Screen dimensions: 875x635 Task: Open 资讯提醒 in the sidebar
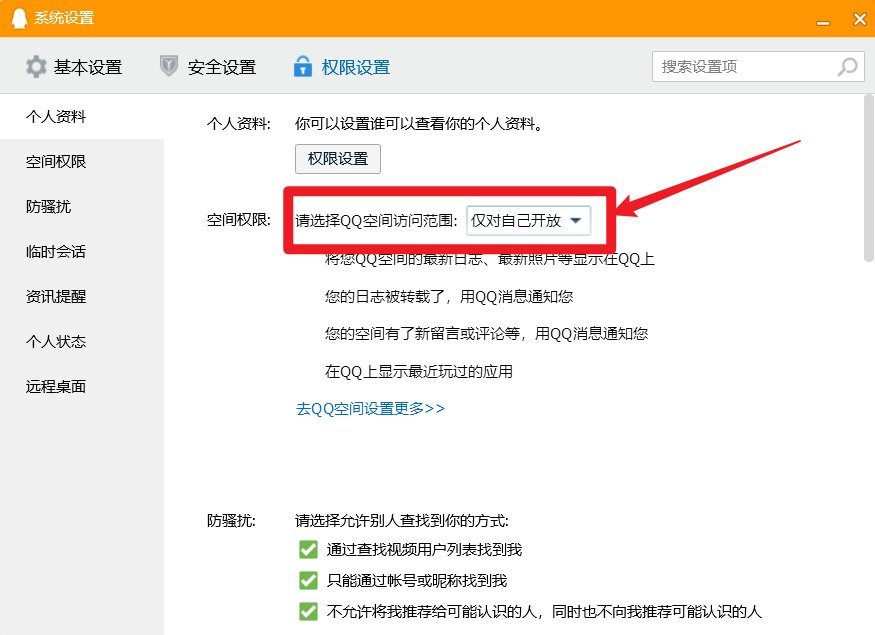click(82, 296)
